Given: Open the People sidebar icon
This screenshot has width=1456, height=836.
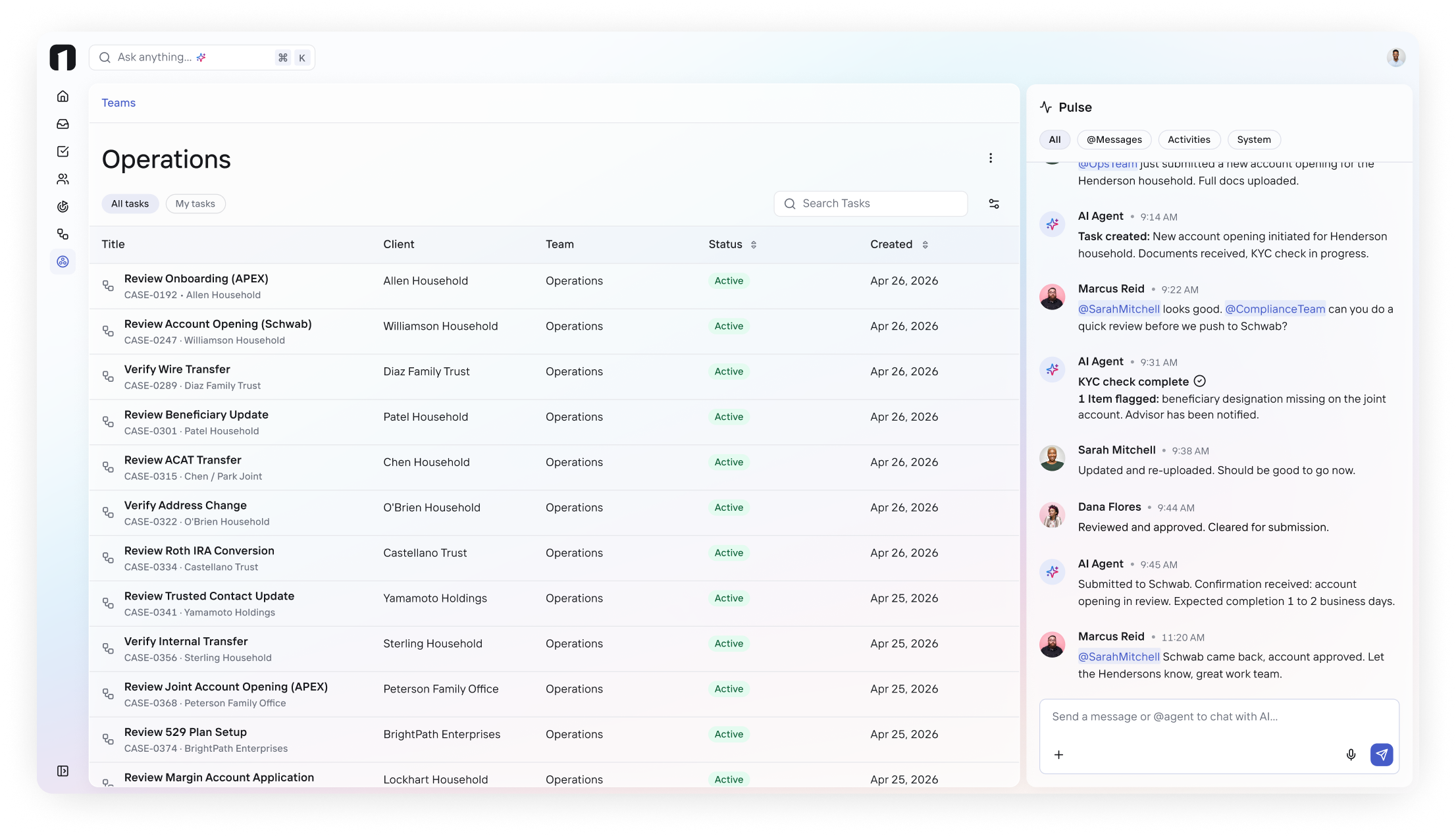Looking at the screenshot, I should (63, 179).
